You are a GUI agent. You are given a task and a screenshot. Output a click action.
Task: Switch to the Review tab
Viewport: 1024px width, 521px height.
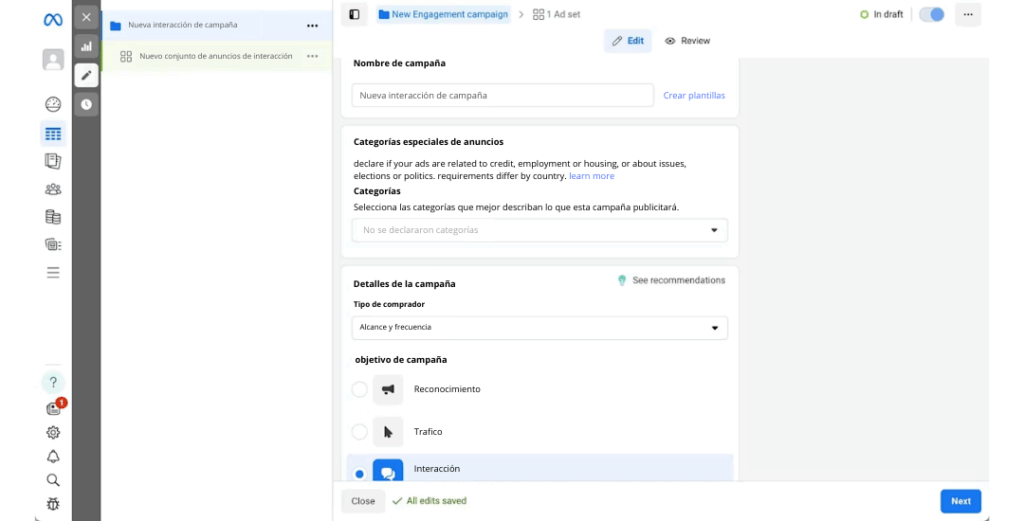[x=687, y=41]
